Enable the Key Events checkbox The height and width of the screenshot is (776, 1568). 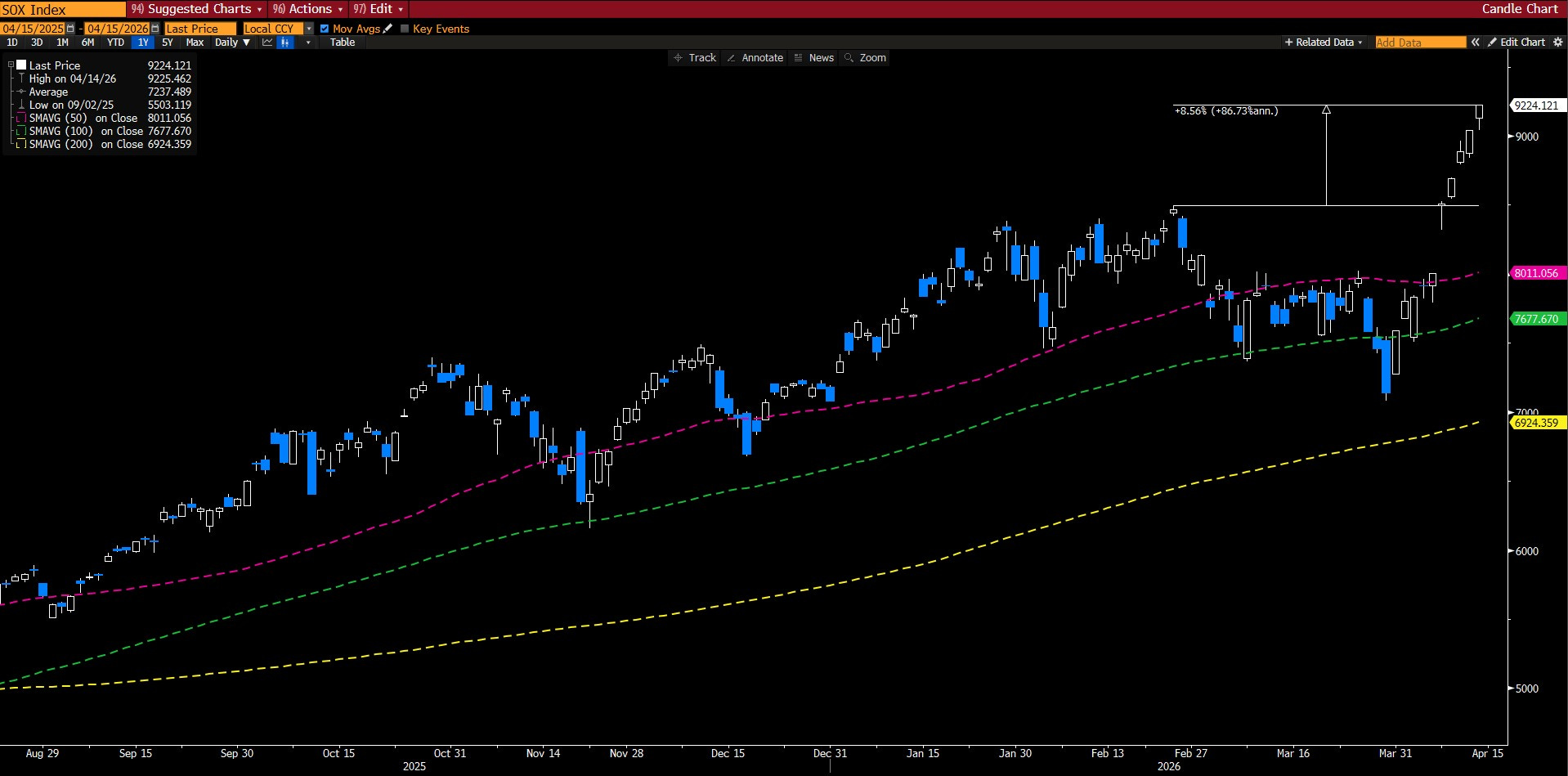[x=405, y=29]
